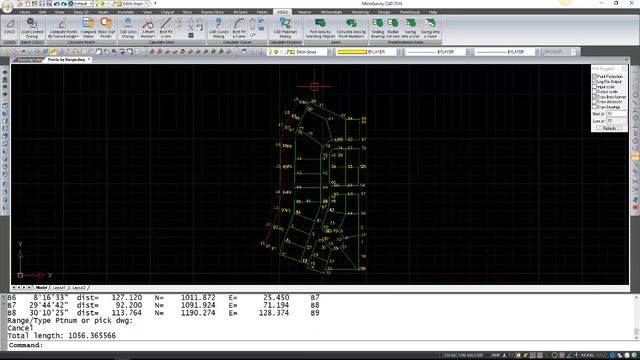Click the Compute Stakes icon
This screenshot has height=360, width=640.
(x=88, y=27)
